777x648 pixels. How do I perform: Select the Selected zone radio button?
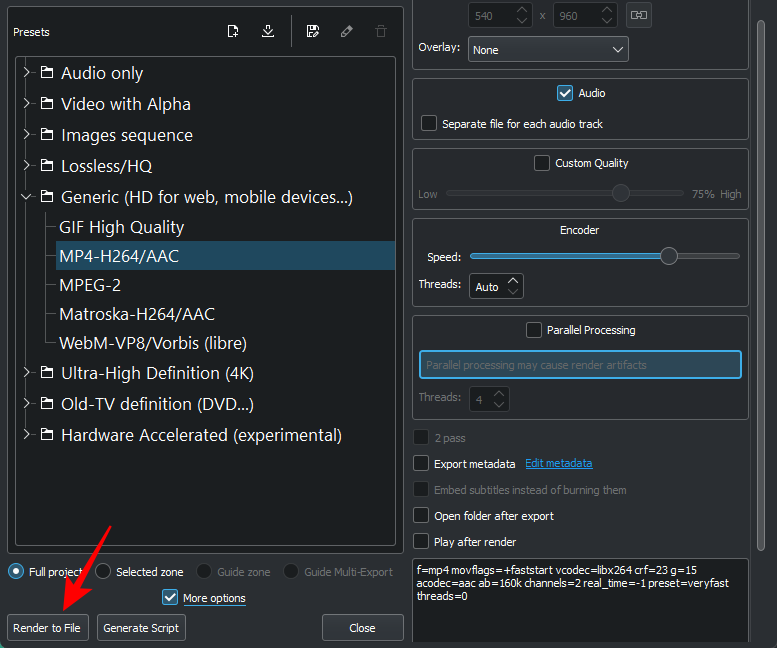pyautogui.click(x=103, y=572)
